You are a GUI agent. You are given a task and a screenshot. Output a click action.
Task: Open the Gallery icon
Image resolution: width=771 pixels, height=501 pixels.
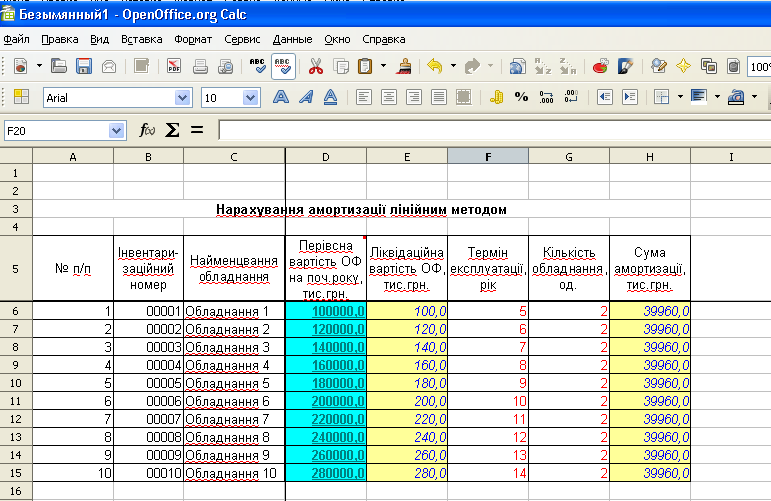pos(709,66)
